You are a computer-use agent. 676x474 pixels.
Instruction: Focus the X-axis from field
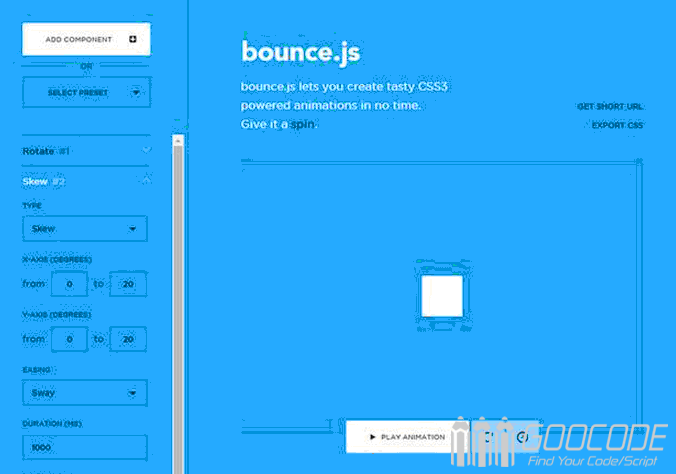pyautogui.click(x=69, y=284)
